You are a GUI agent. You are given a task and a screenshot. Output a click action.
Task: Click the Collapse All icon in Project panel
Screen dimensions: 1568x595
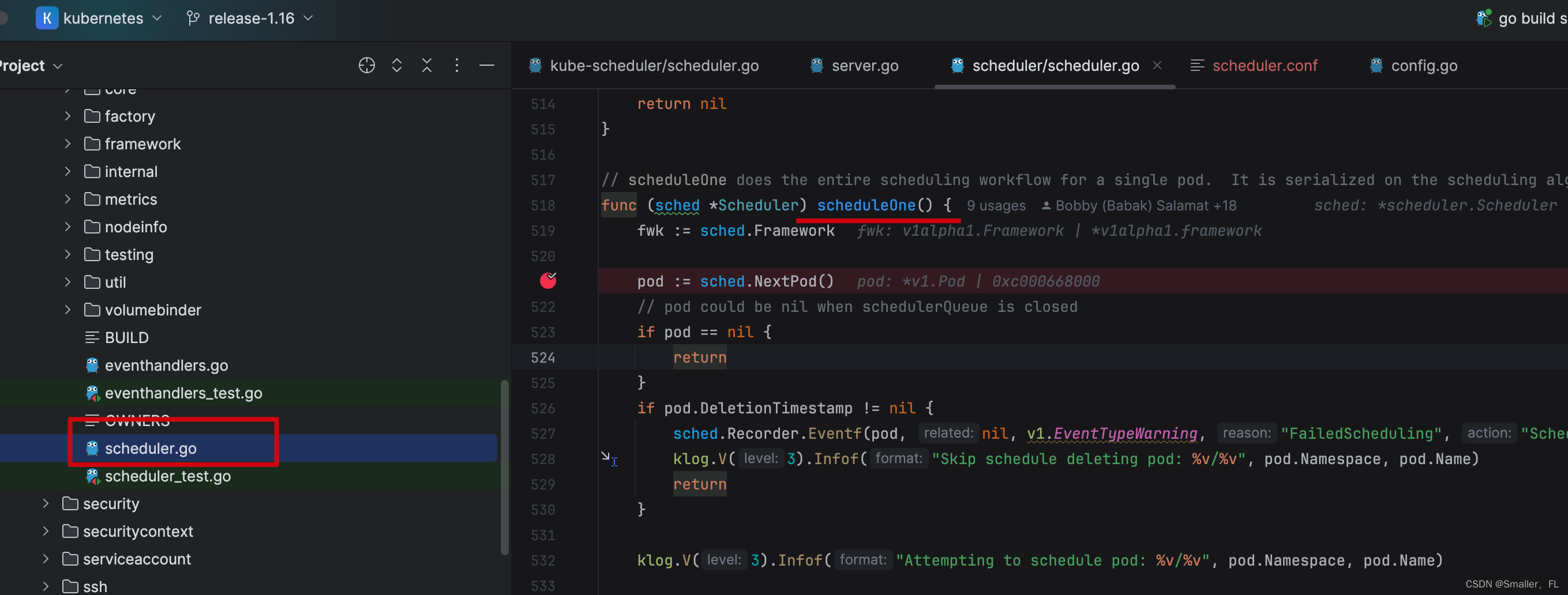(427, 65)
